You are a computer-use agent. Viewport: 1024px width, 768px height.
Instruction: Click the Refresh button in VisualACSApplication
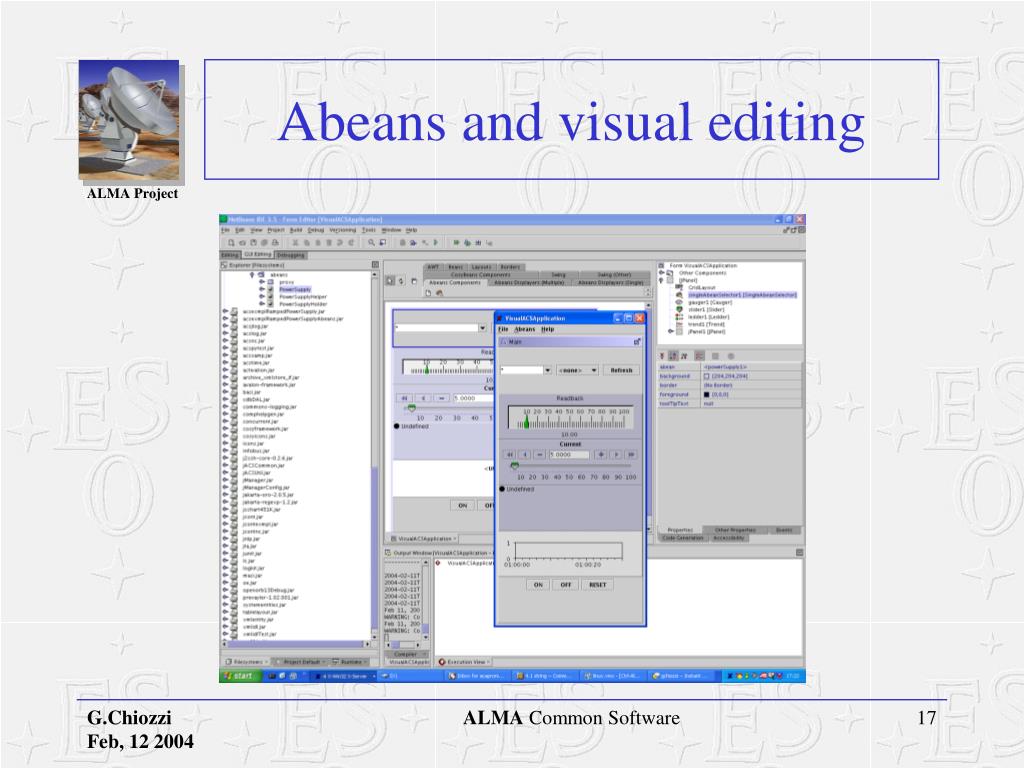pyautogui.click(x=621, y=370)
